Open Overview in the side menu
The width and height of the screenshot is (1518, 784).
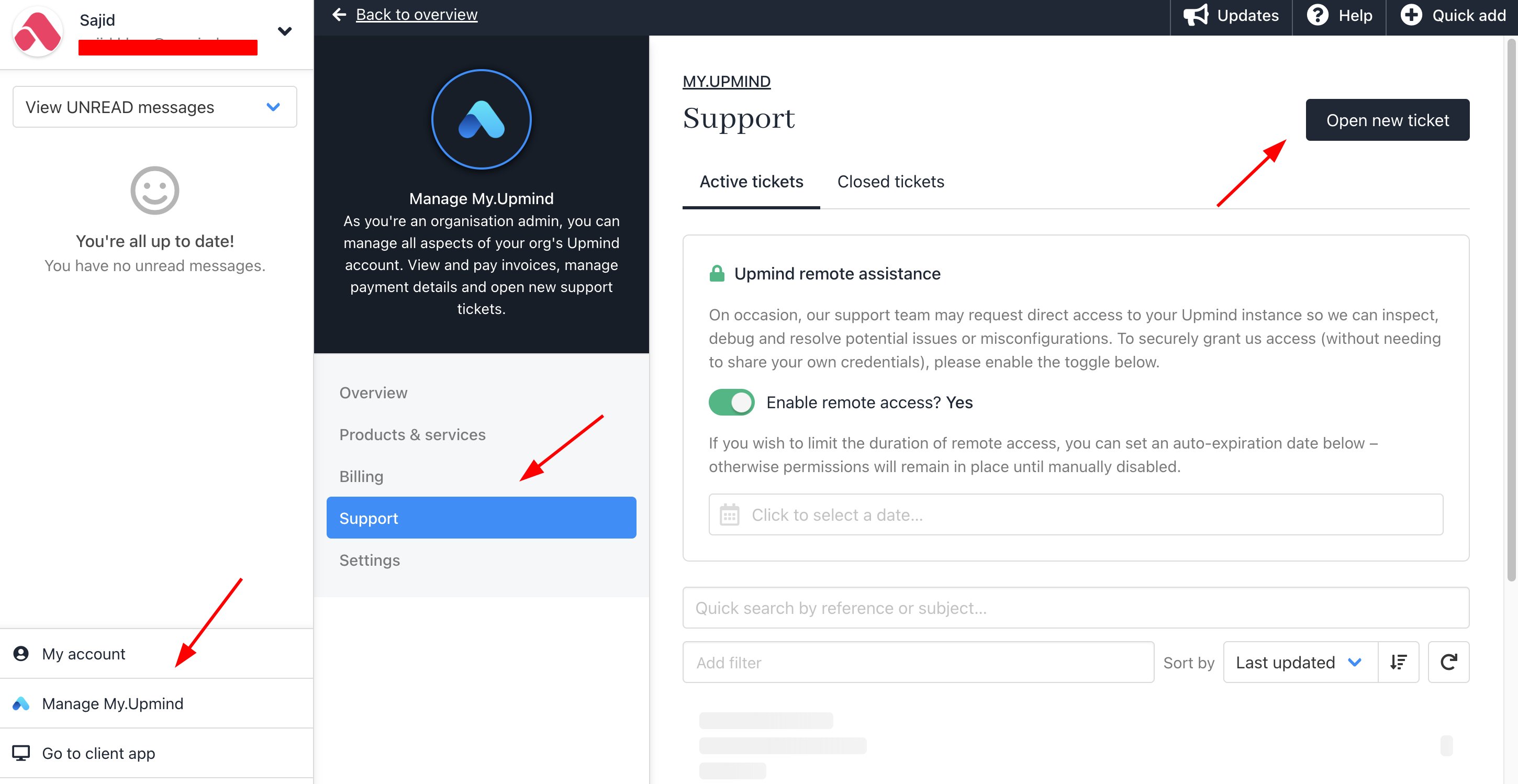point(481,393)
